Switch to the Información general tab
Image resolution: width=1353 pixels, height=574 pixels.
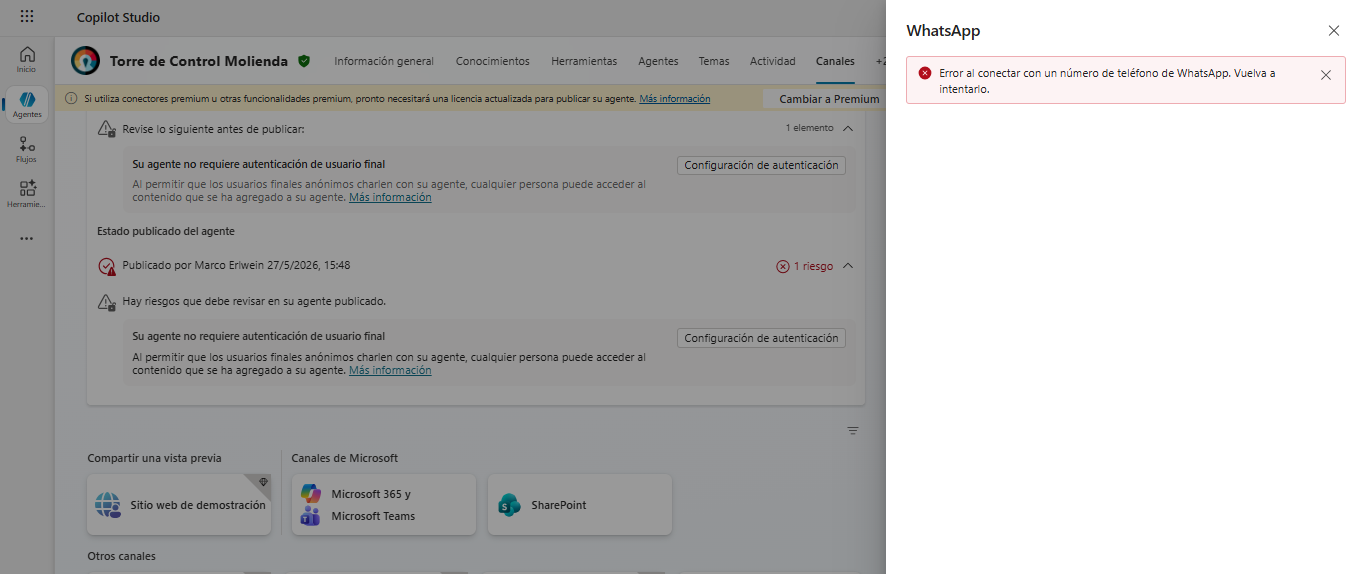[x=384, y=61]
